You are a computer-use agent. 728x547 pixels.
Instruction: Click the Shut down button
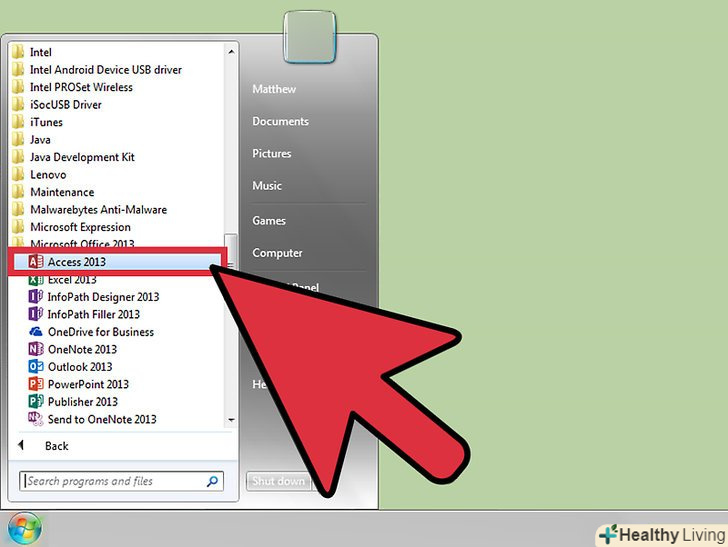coord(279,481)
